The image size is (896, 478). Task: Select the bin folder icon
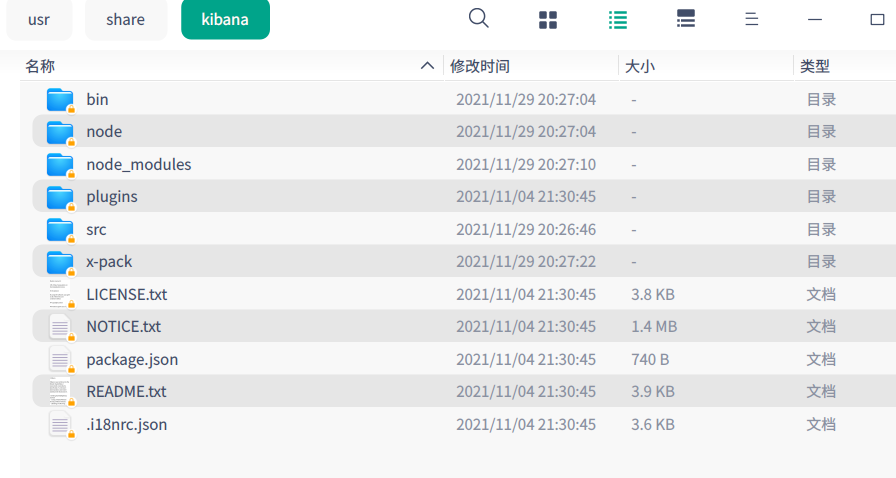tap(61, 100)
